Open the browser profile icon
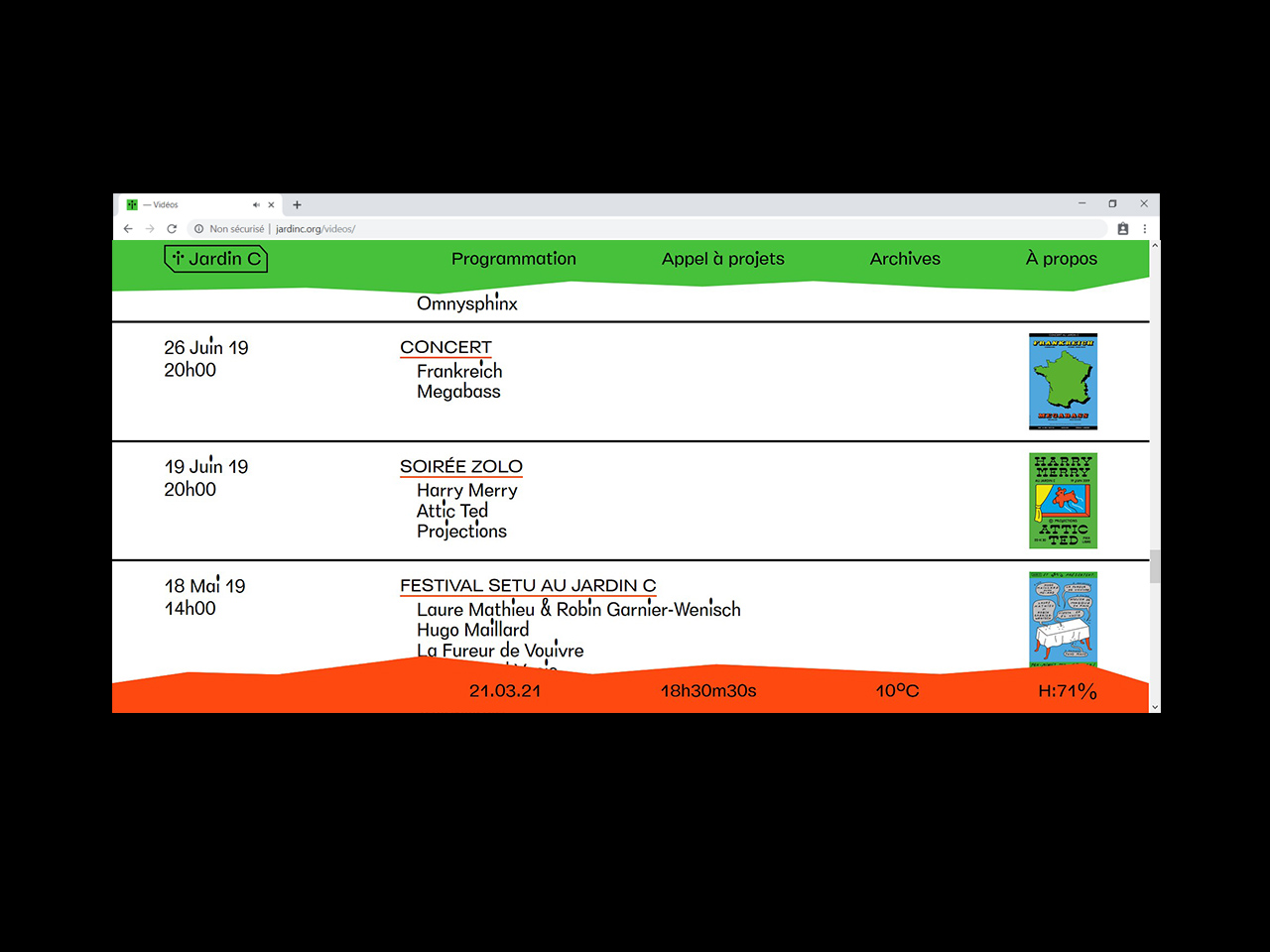 coord(1123,229)
